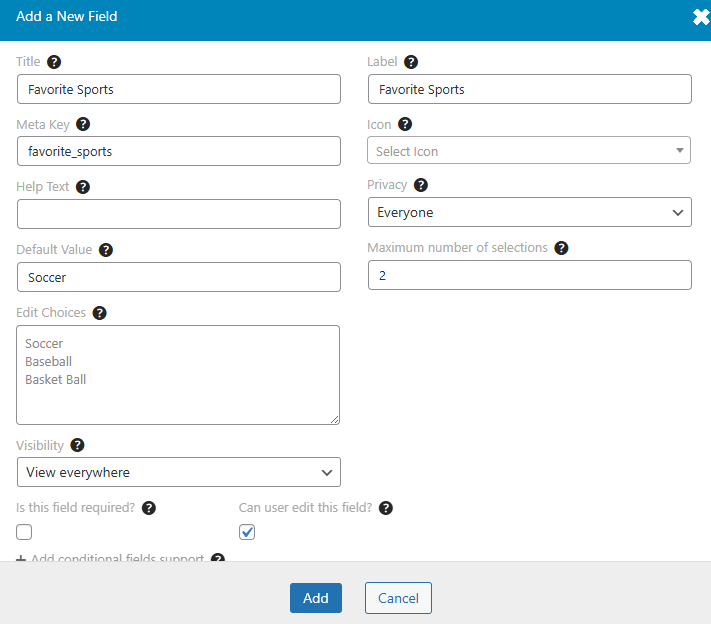
Task: Open help for Edit Choices
Action: click(x=99, y=313)
